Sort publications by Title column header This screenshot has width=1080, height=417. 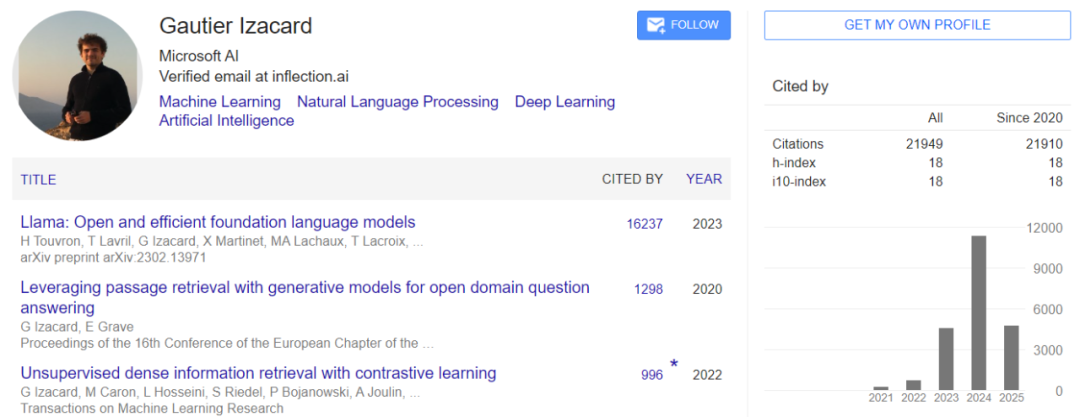click(38, 180)
